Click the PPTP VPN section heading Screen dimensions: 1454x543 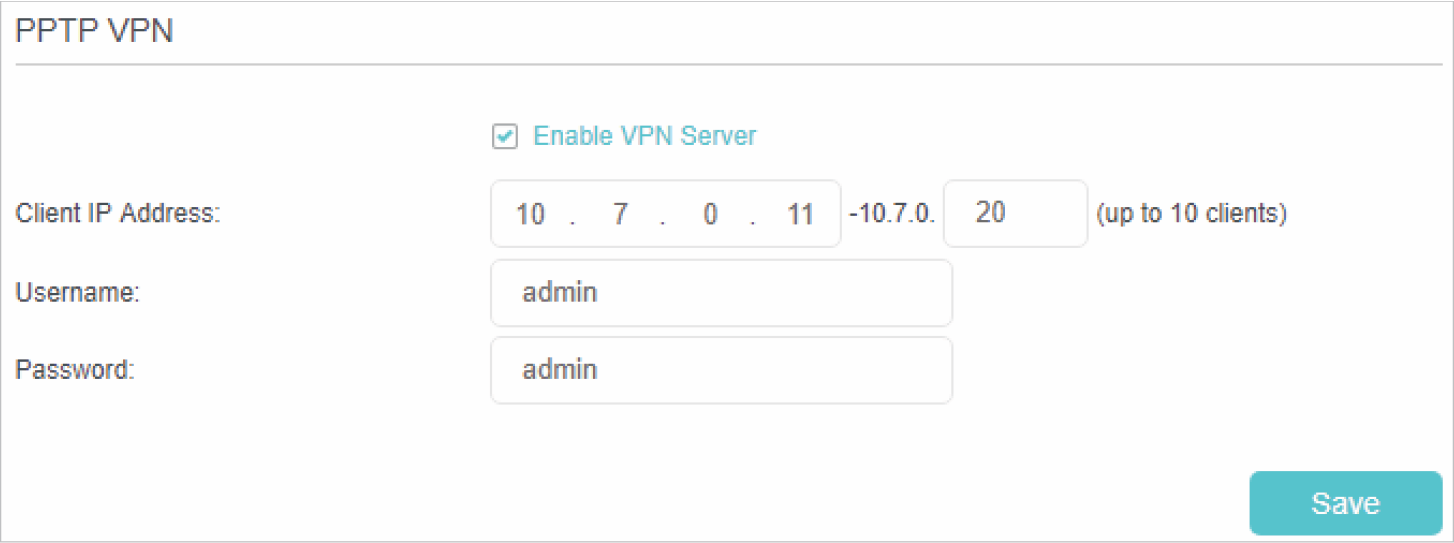(95, 31)
